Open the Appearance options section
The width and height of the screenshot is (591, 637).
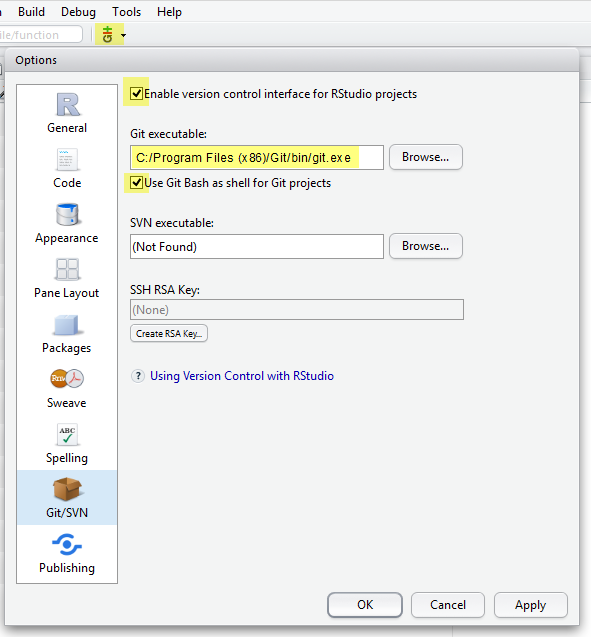coord(67,223)
